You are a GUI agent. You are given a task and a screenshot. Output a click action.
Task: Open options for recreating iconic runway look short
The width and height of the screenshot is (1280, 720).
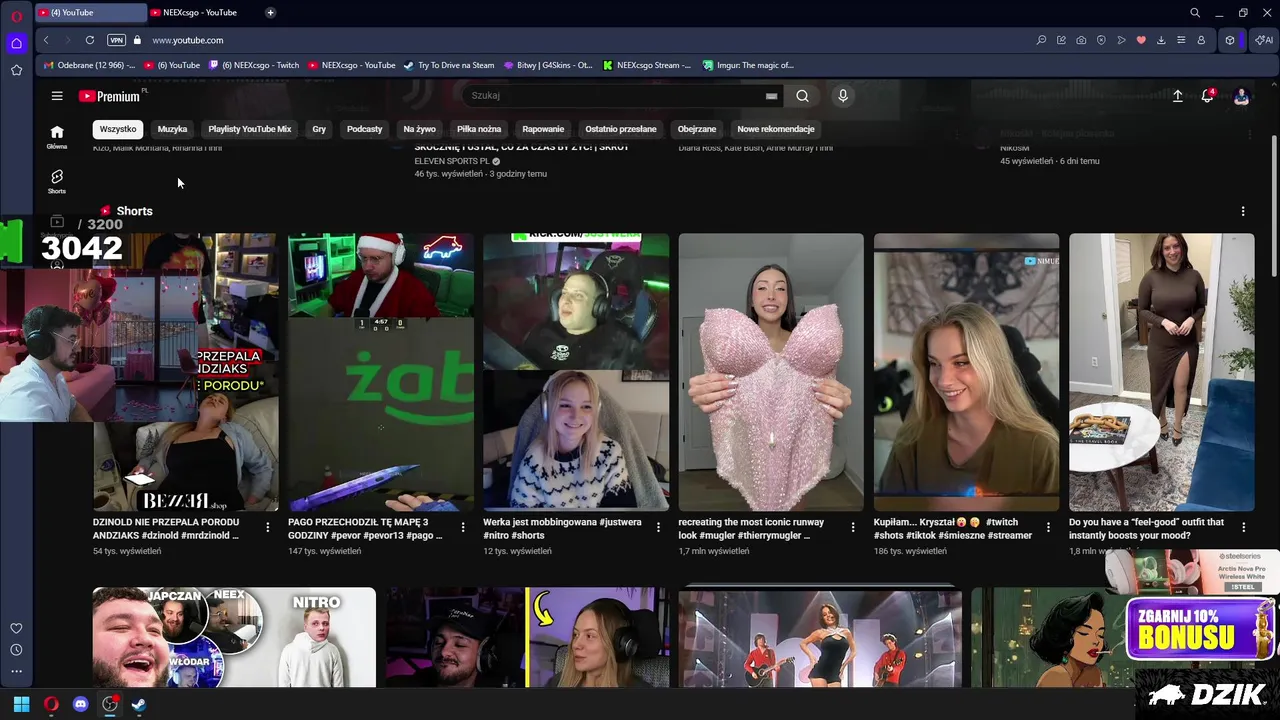pos(853,527)
